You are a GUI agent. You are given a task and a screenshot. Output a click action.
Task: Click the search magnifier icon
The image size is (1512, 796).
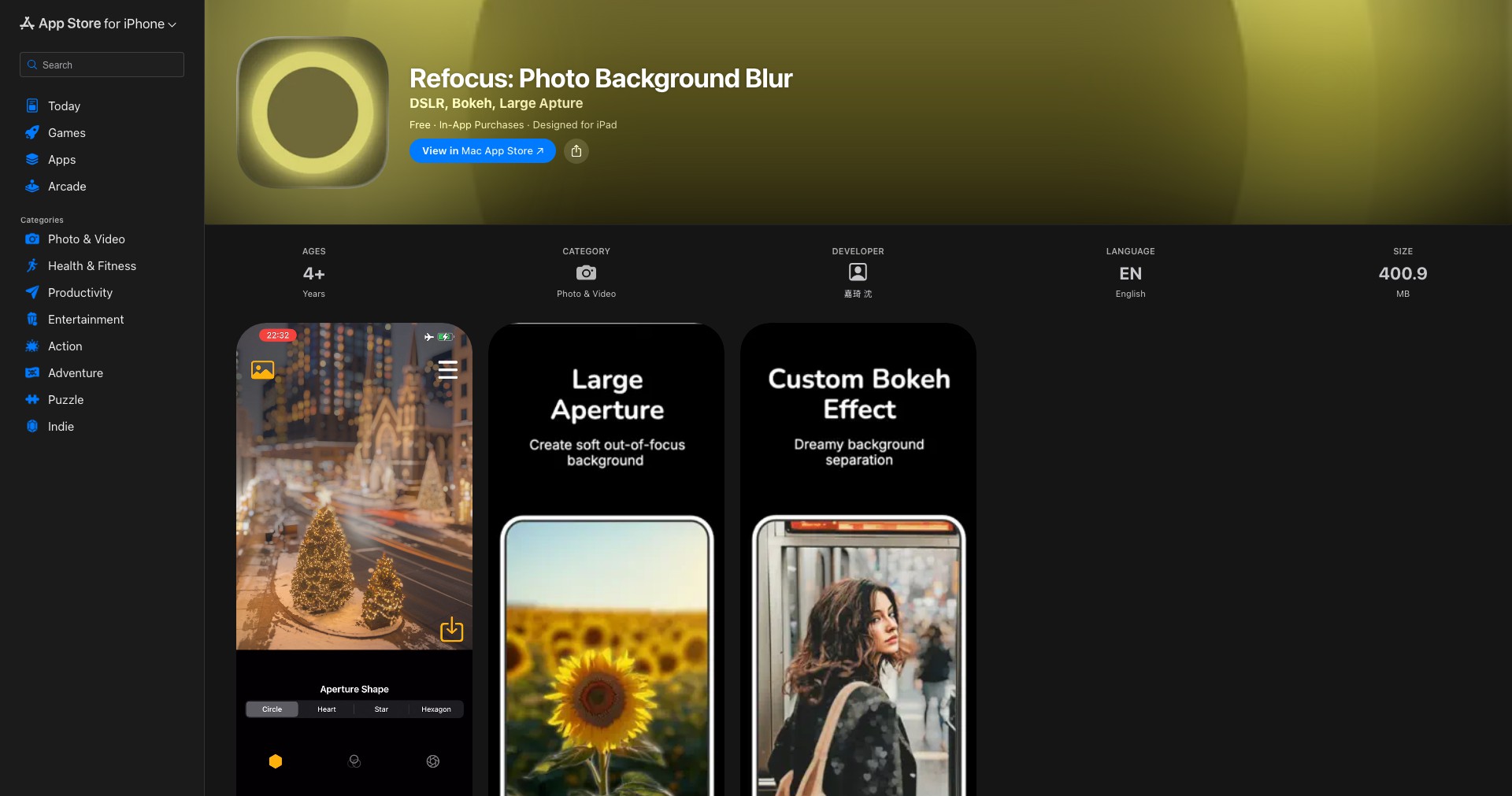pos(32,65)
